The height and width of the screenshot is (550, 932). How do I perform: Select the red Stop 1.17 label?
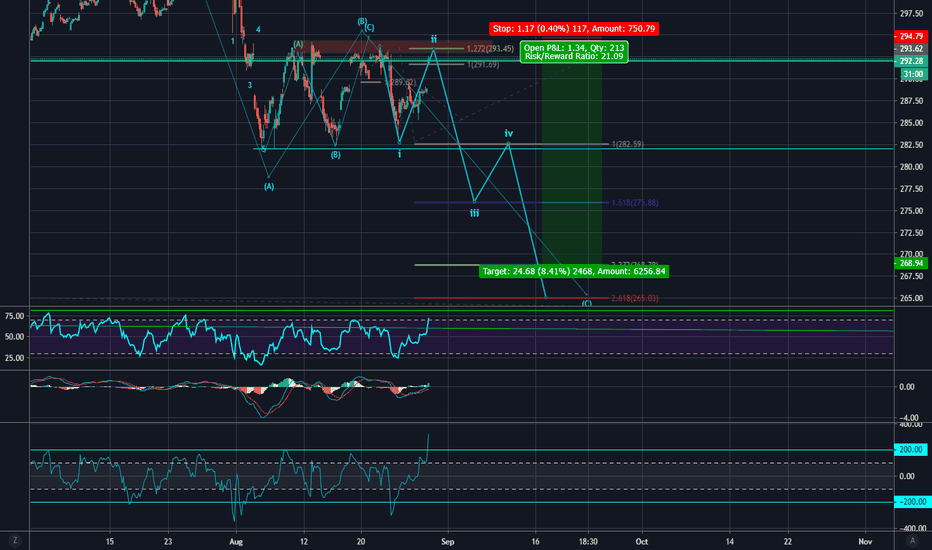tap(574, 29)
